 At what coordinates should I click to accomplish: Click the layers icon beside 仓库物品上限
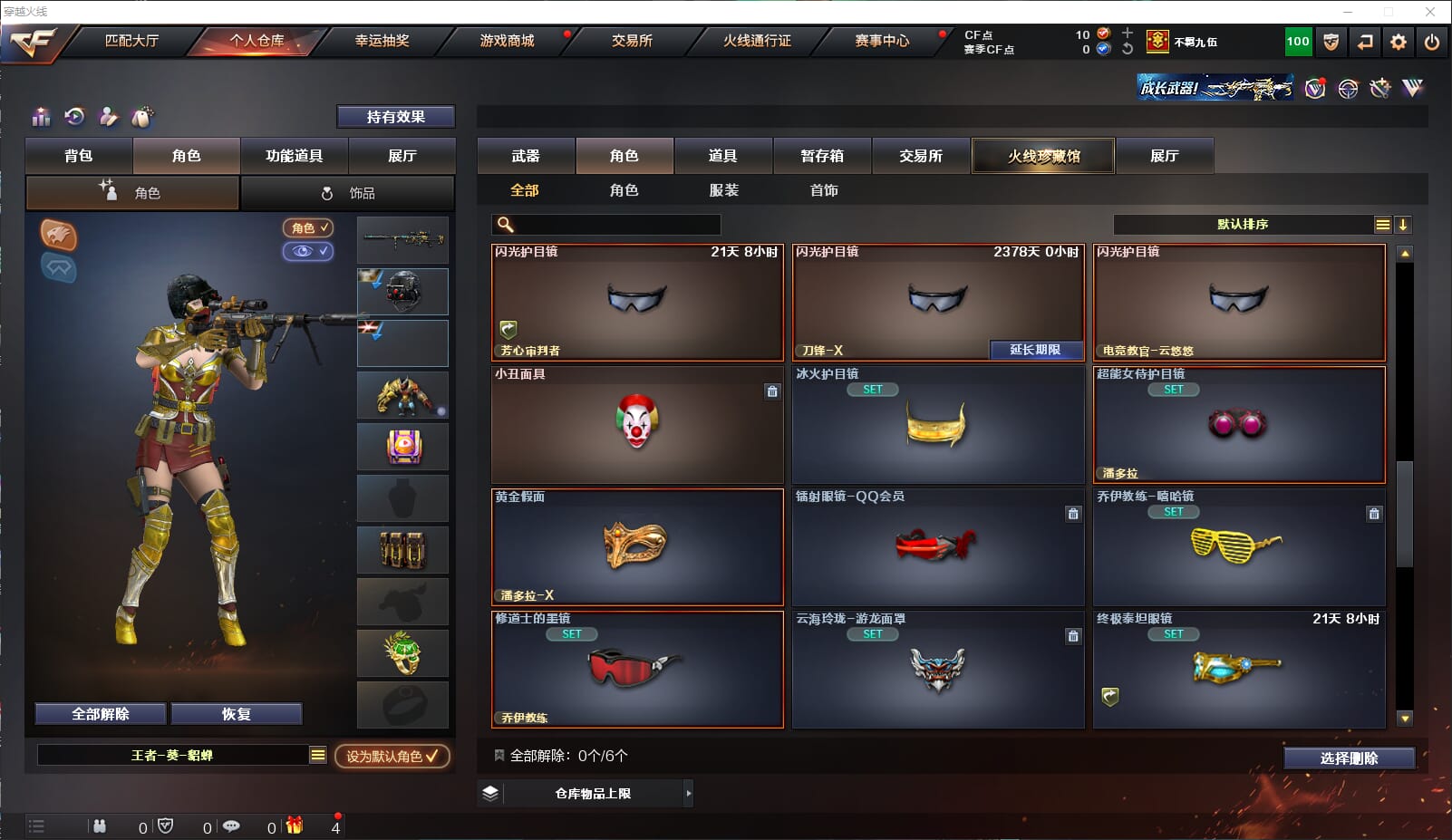click(x=490, y=793)
